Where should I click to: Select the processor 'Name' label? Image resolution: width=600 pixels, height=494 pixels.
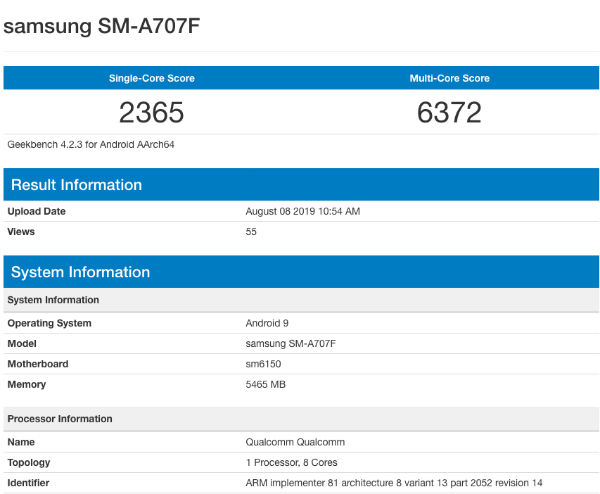[x=21, y=442]
